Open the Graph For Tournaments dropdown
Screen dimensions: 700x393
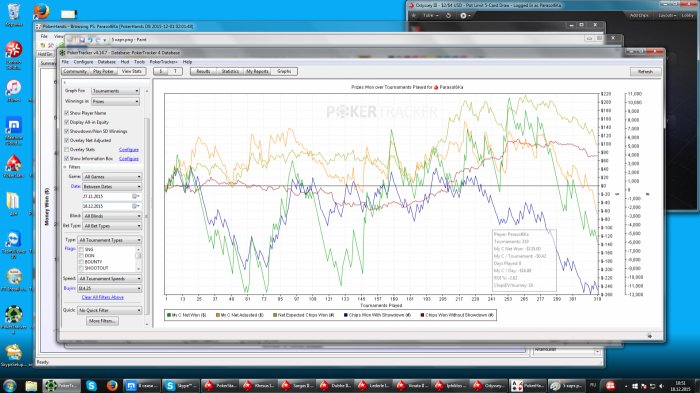tap(116, 91)
